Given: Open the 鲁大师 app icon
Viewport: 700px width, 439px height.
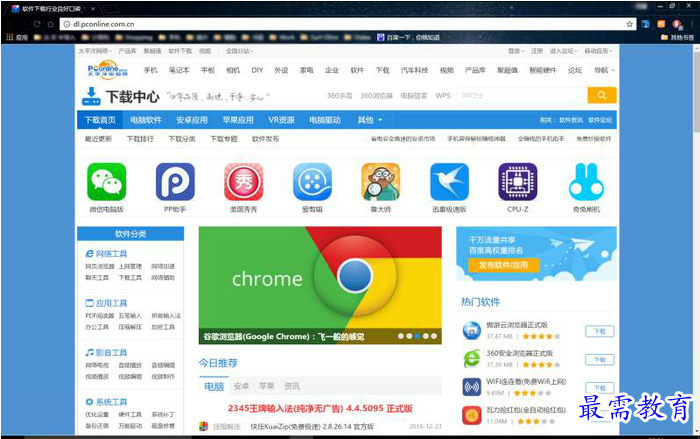Looking at the screenshot, I should pos(381,182).
